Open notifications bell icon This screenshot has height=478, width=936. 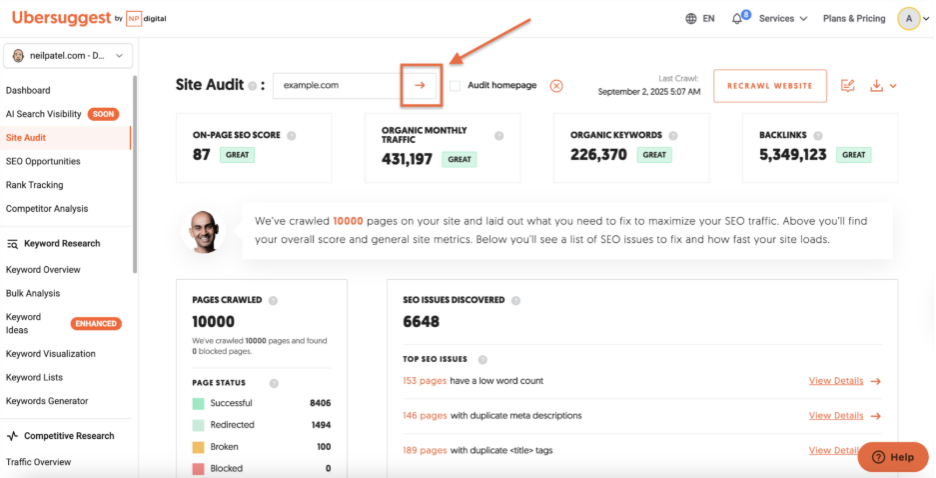(737, 19)
